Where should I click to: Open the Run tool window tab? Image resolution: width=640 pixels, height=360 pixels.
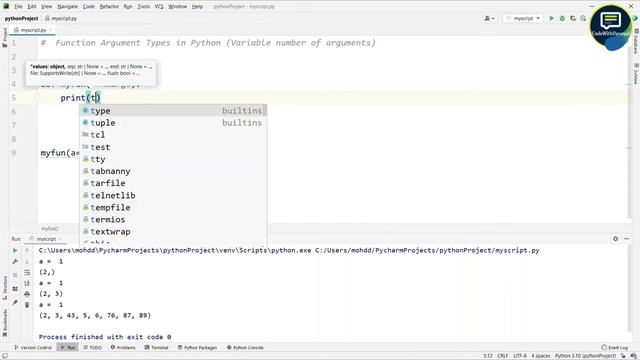[68, 348]
